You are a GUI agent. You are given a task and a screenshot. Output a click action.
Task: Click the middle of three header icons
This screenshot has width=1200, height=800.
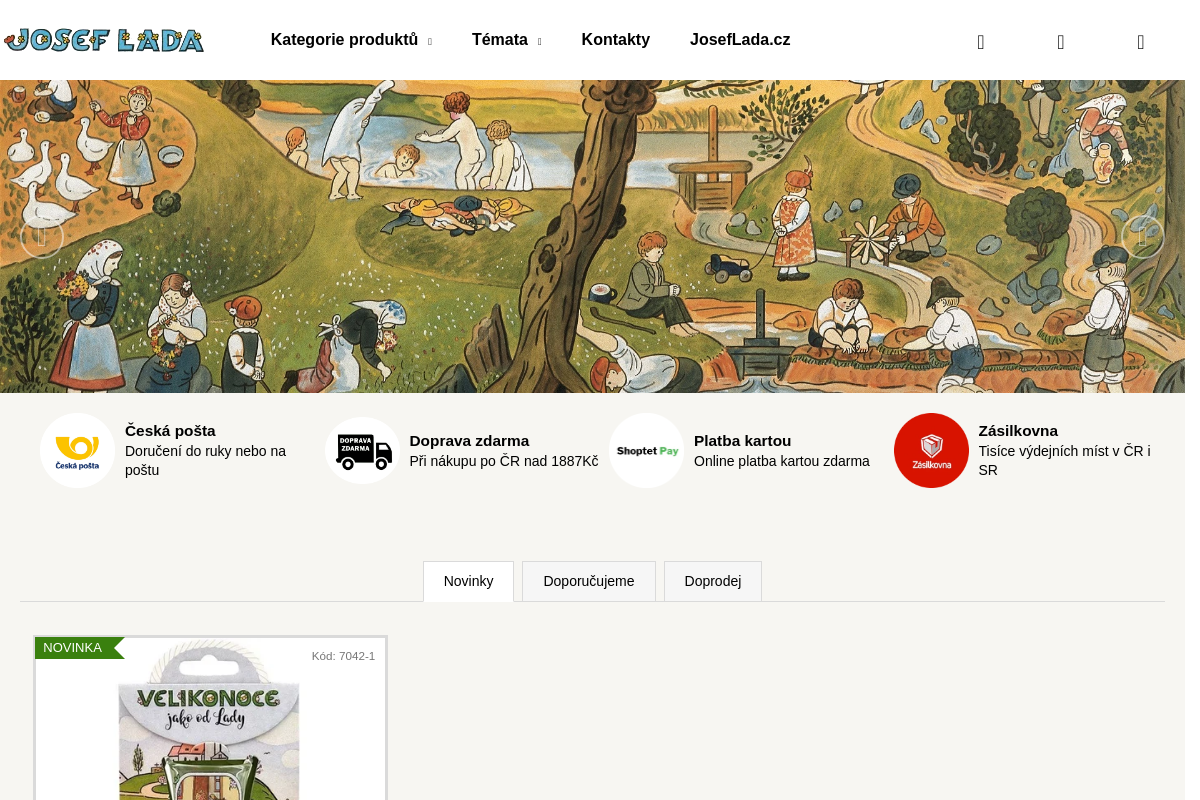coord(1061,42)
